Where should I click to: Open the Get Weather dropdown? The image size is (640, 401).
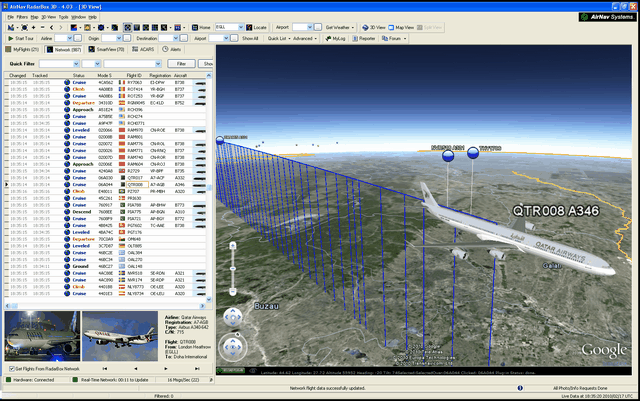[340, 27]
